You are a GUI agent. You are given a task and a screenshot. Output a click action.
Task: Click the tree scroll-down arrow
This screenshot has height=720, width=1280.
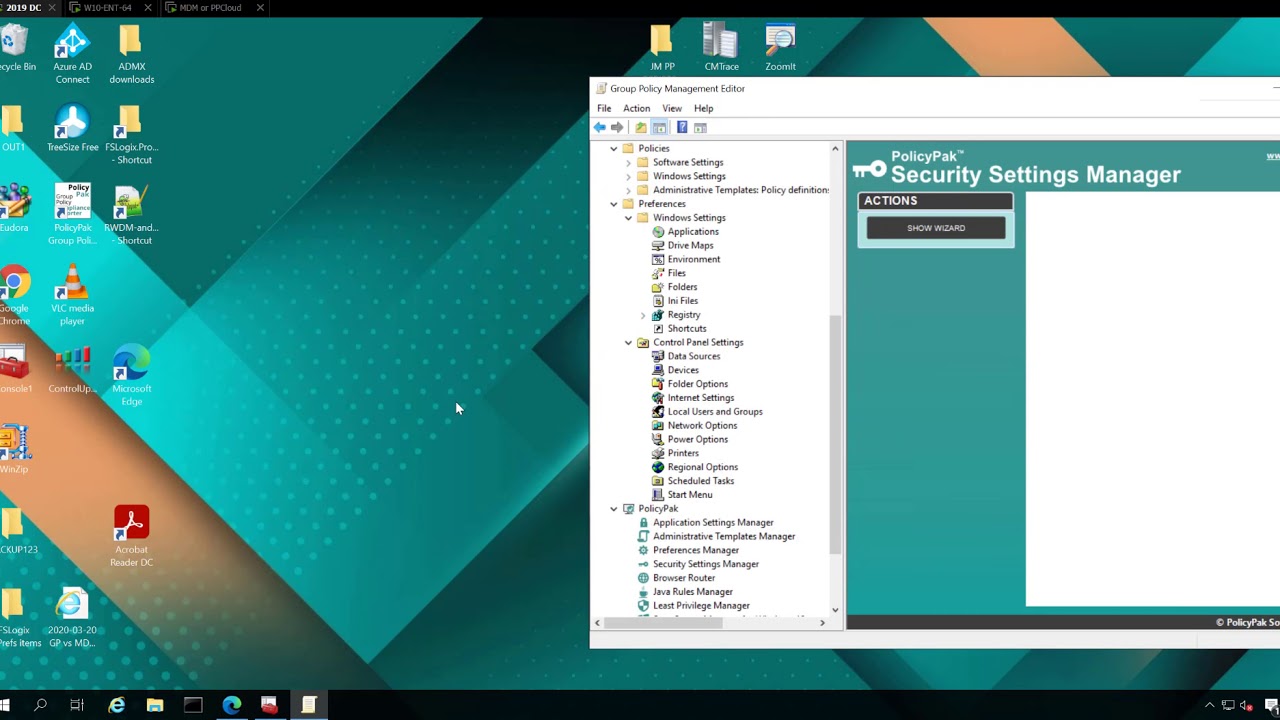[836, 609]
